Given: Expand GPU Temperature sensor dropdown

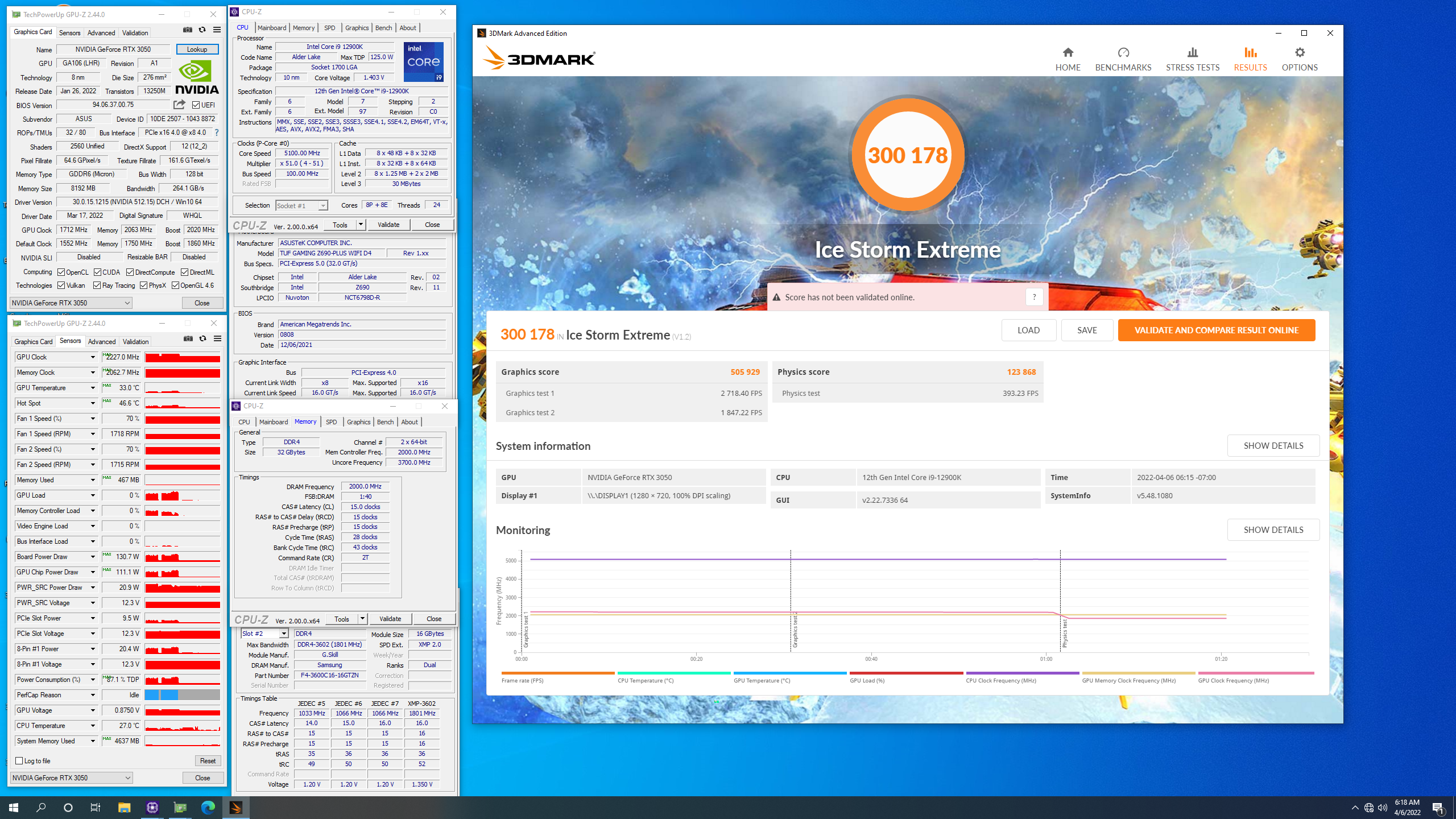Looking at the screenshot, I should 93,388.
